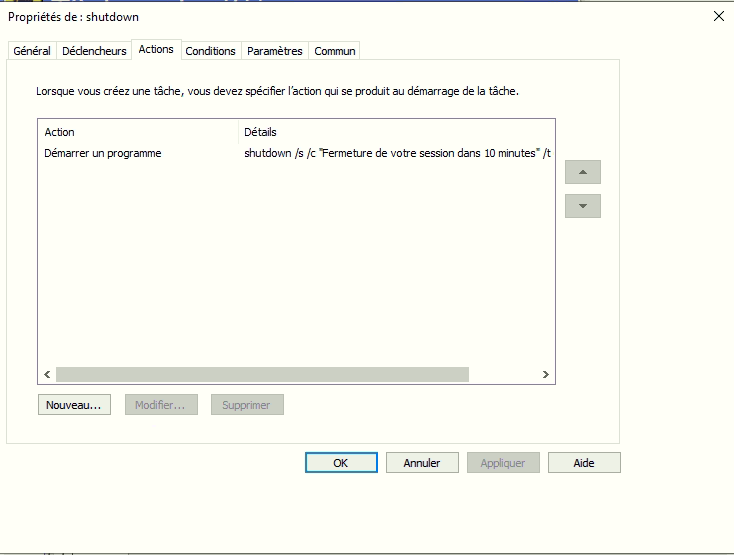This screenshot has width=734, height=555.
Task: Select the Actions tab
Action: pyautogui.click(x=156, y=49)
